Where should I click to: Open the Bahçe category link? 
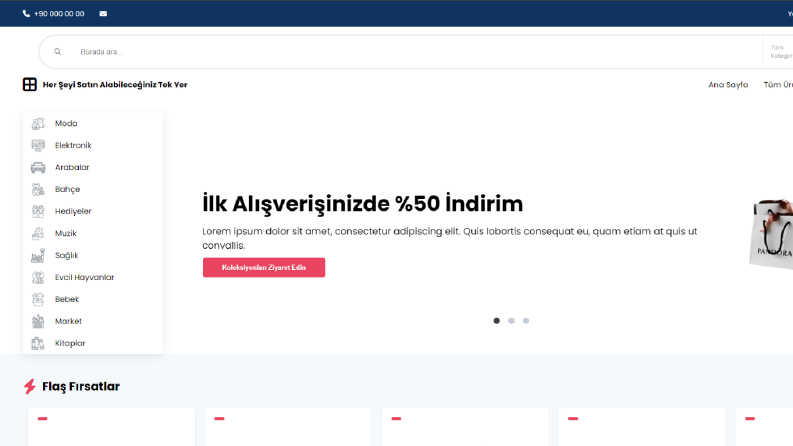pyautogui.click(x=67, y=189)
